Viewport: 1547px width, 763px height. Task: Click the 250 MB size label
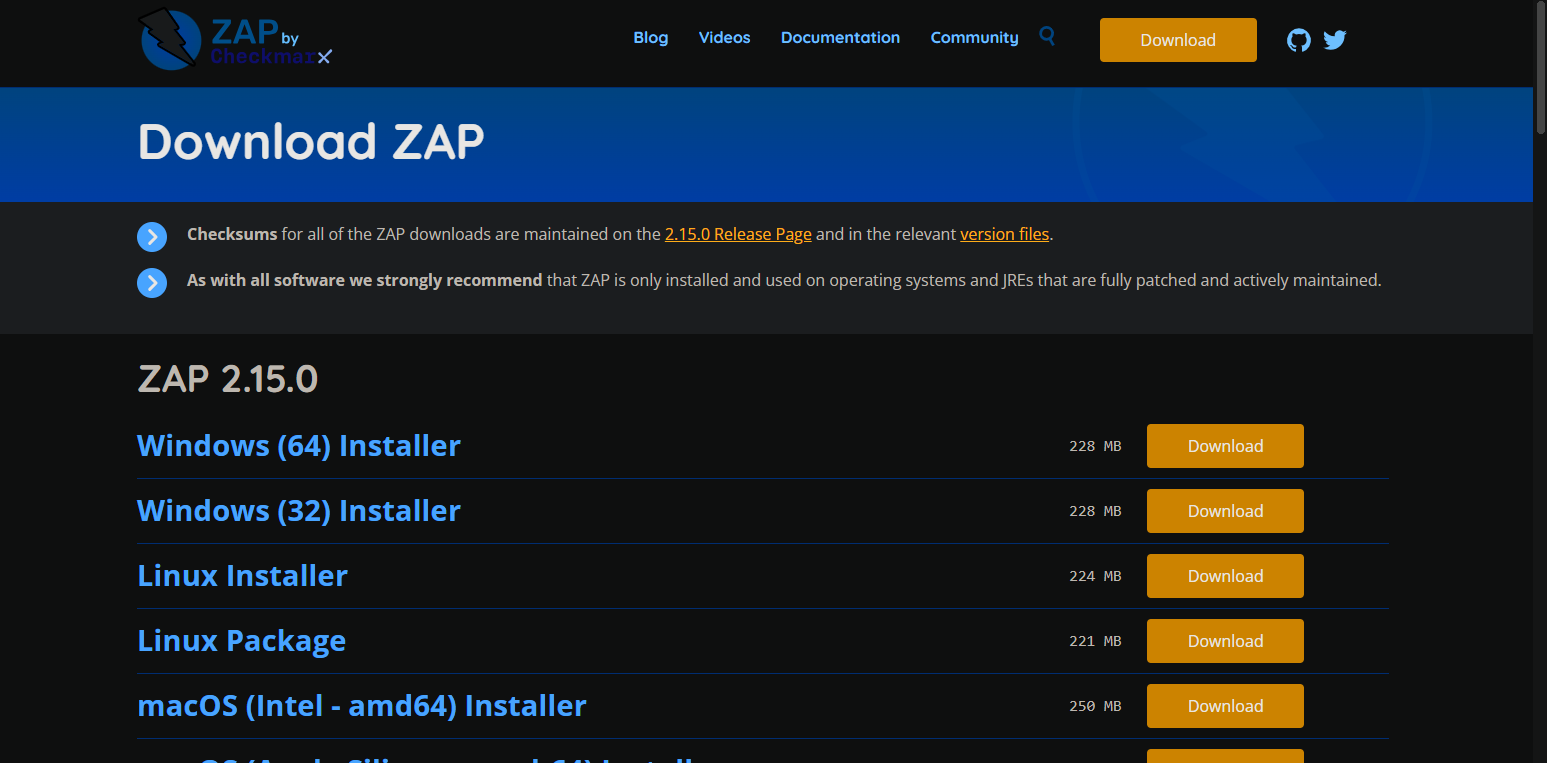click(1095, 706)
